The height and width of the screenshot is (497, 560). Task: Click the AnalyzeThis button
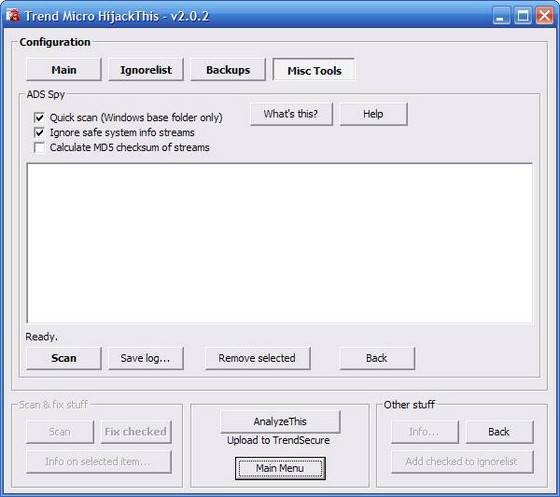click(x=280, y=421)
